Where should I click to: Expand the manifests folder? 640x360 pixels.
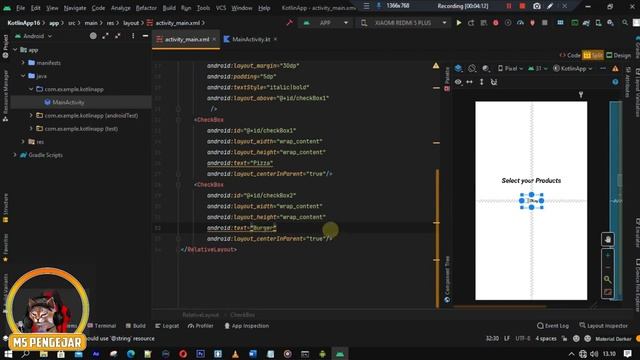pos(23,63)
